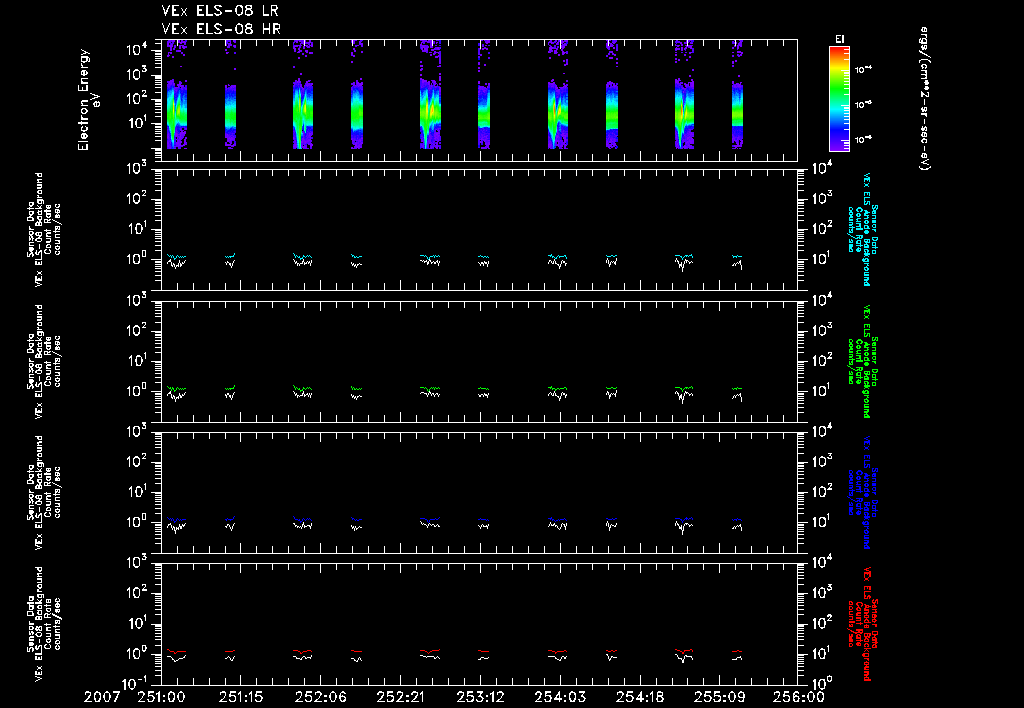
Task: Click the "252:06" time axis tick label
Action: pyautogui.click(x=321, y=698)
